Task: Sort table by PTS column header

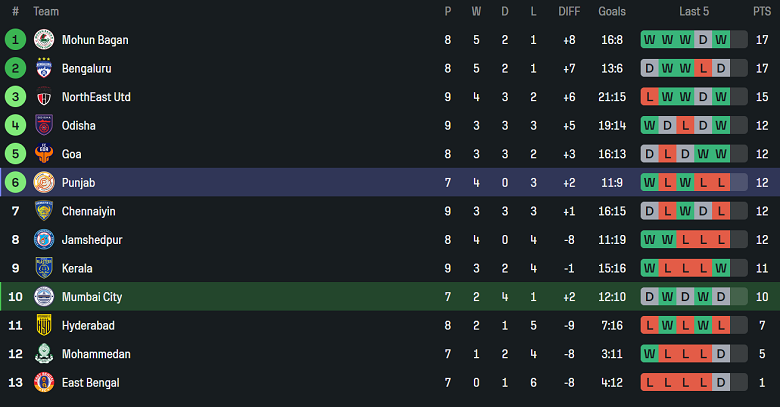Action: pos(762,11)
